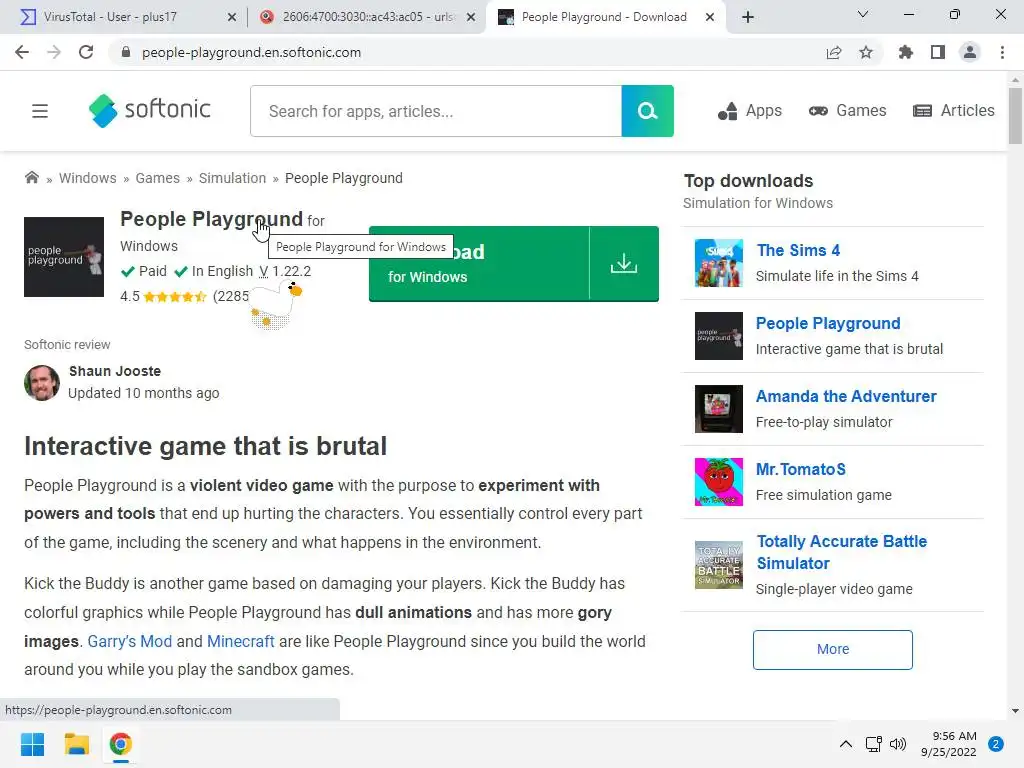This screenshot has height=768, width=1024.
Task: Close the VirusTotal tab
Action: (x=232, y=17)
